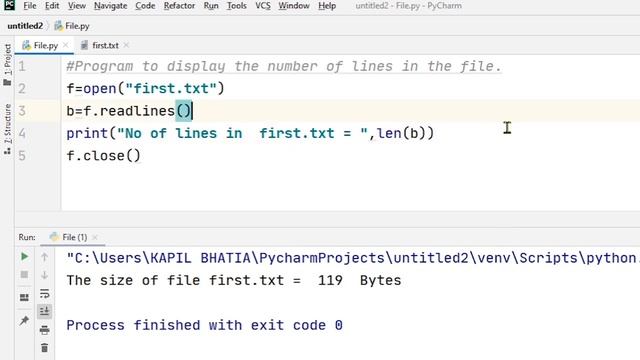
Task: Open the Window menu
Action: pyautogui.click(x=294, y=6)
